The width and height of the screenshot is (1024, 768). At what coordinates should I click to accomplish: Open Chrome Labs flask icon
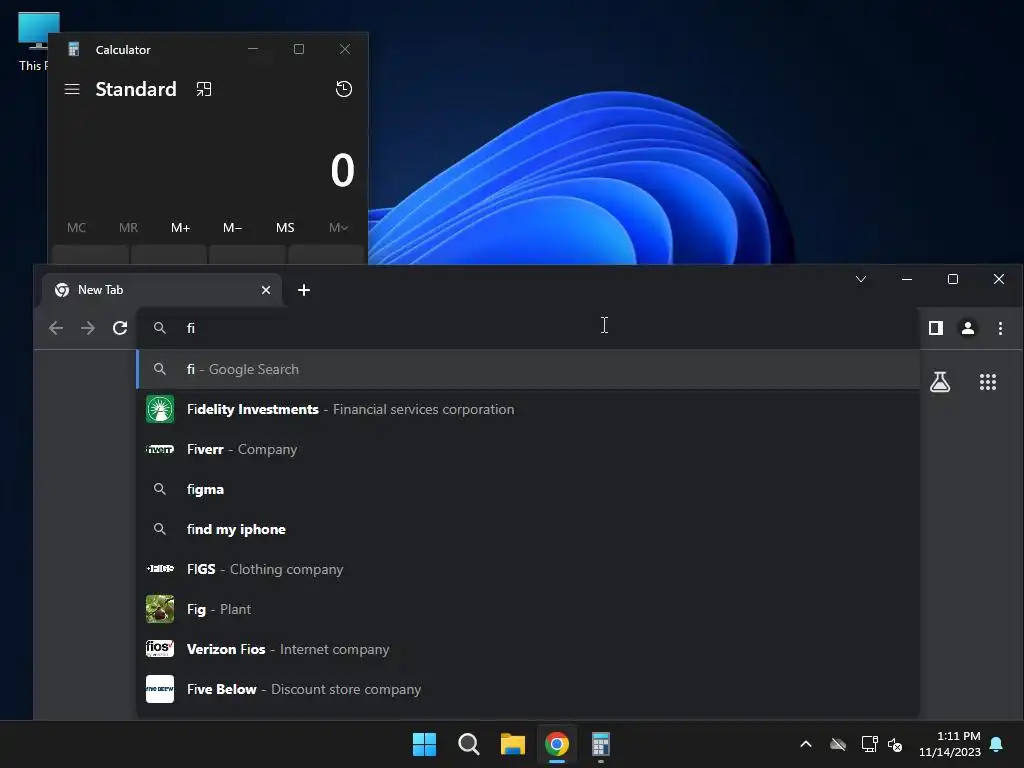tap(940, 382)
